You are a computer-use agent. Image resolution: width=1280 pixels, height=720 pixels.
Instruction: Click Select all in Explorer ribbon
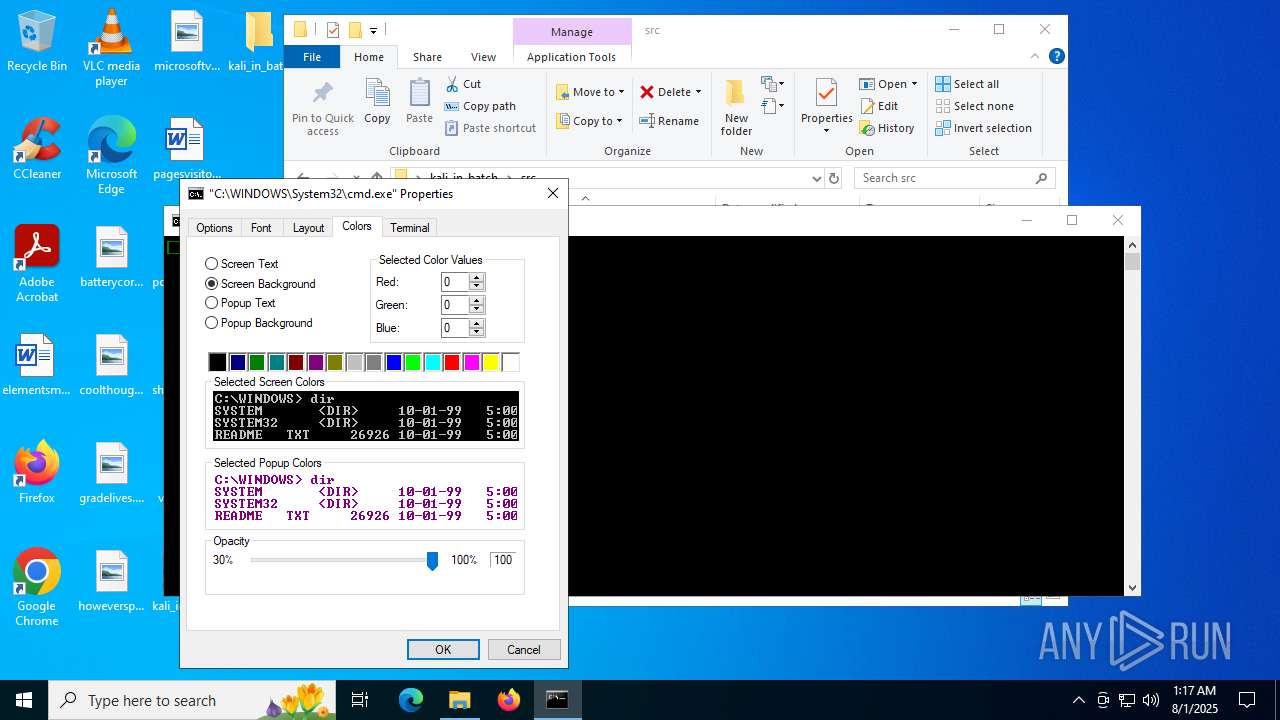coord(967,84)
